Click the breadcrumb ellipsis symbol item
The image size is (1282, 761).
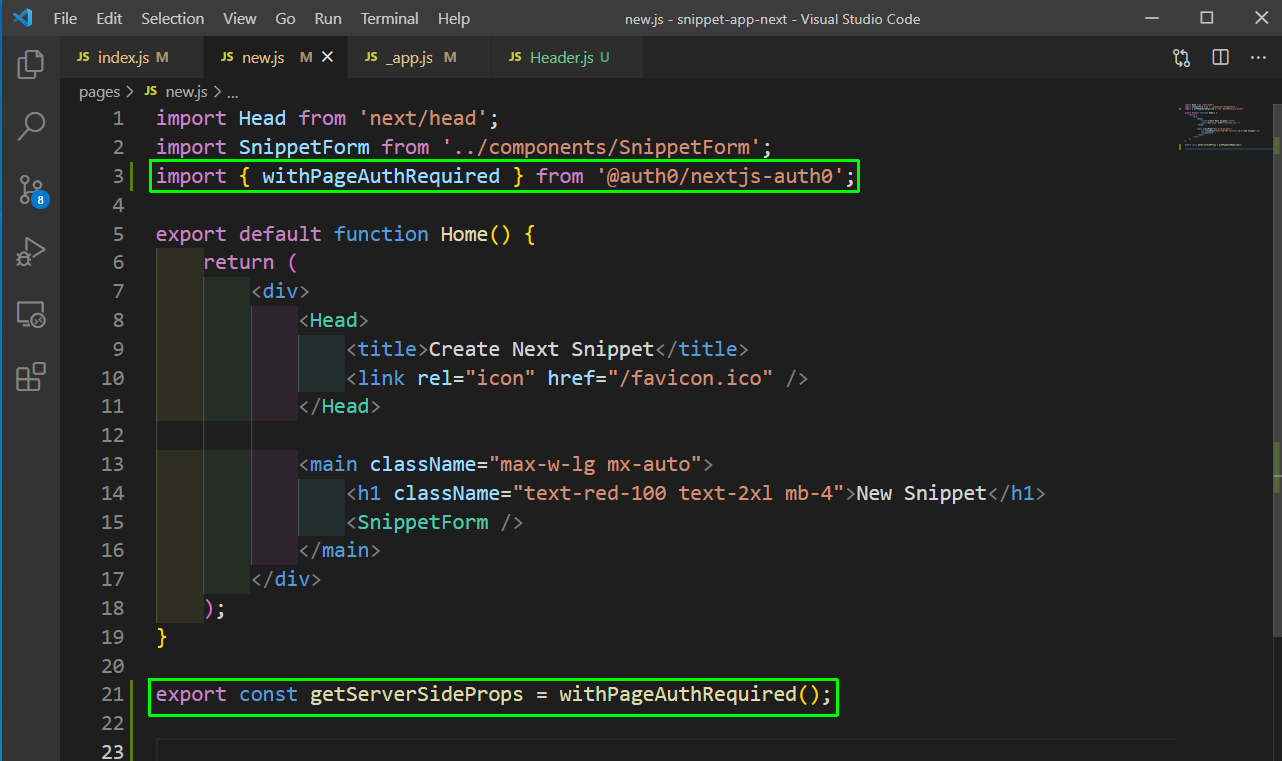pos(234,92)
